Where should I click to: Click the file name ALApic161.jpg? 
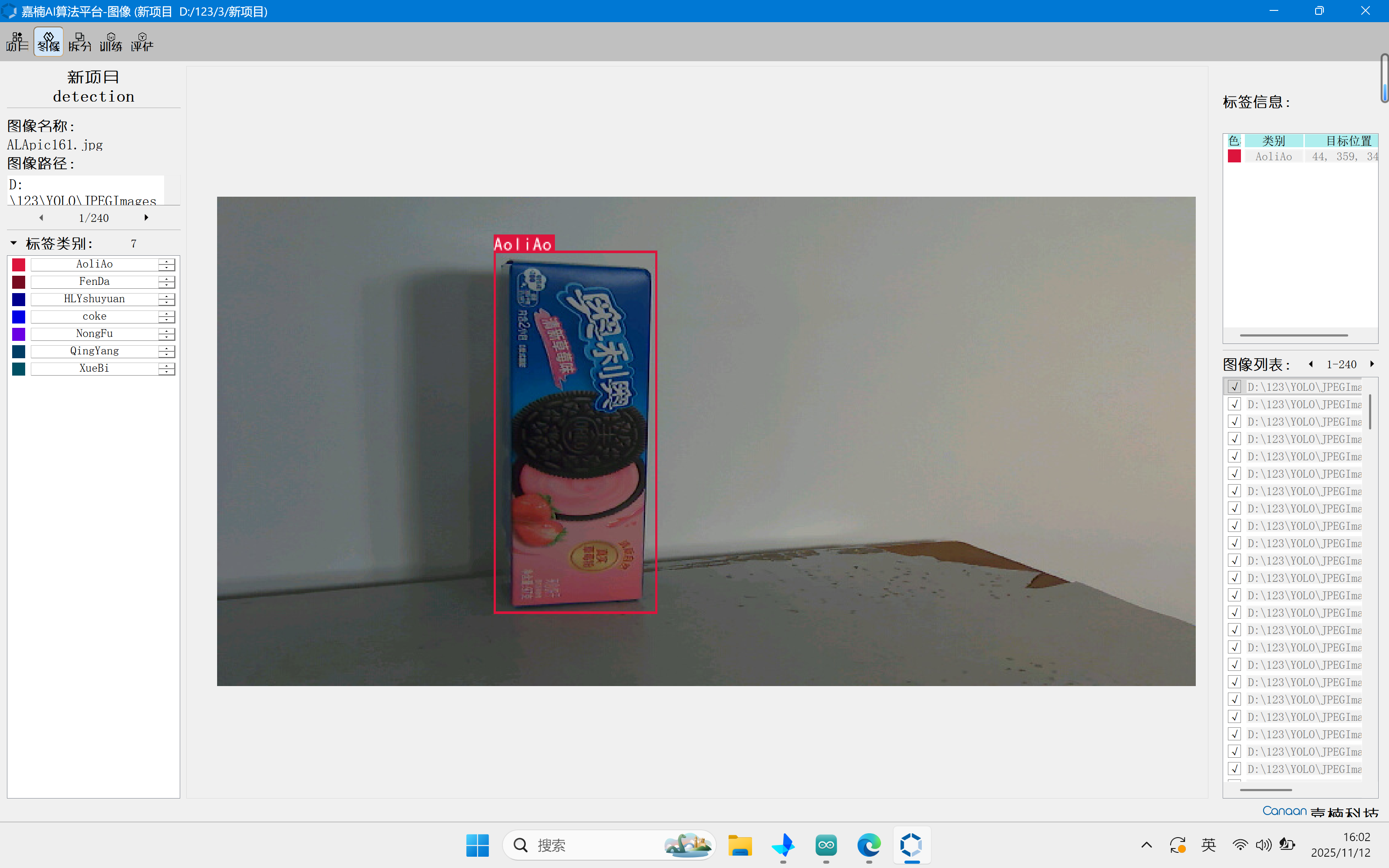[55, 145]
